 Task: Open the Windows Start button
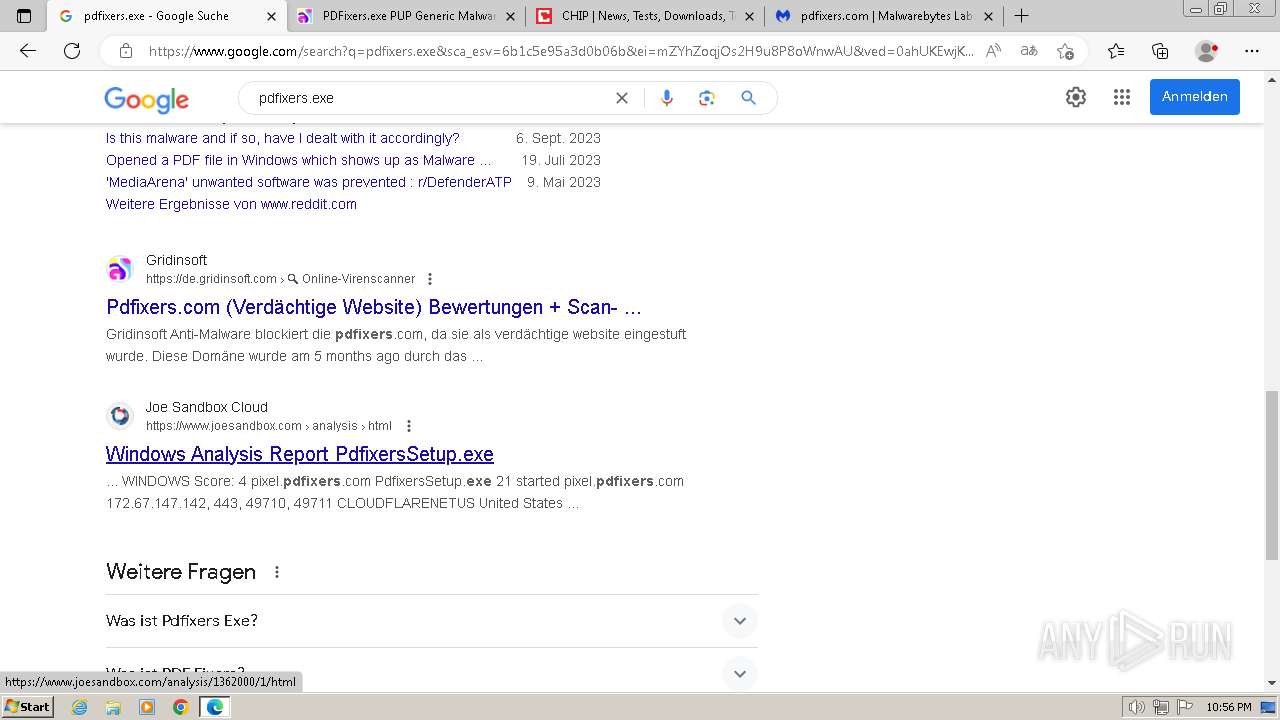pos(27,707)
